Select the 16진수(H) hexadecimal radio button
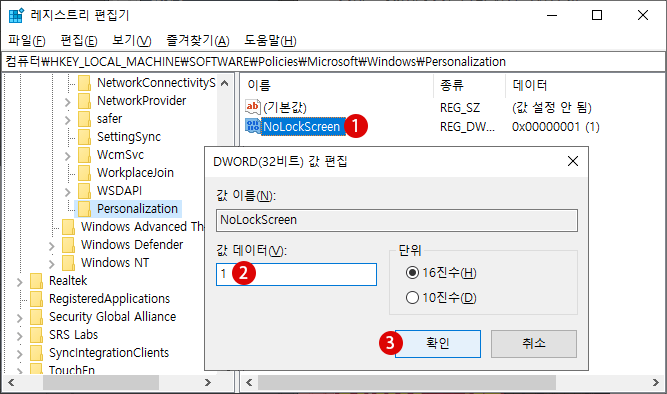Image resolution: width=667 pixels, height=394 pixels. point(412,272)
